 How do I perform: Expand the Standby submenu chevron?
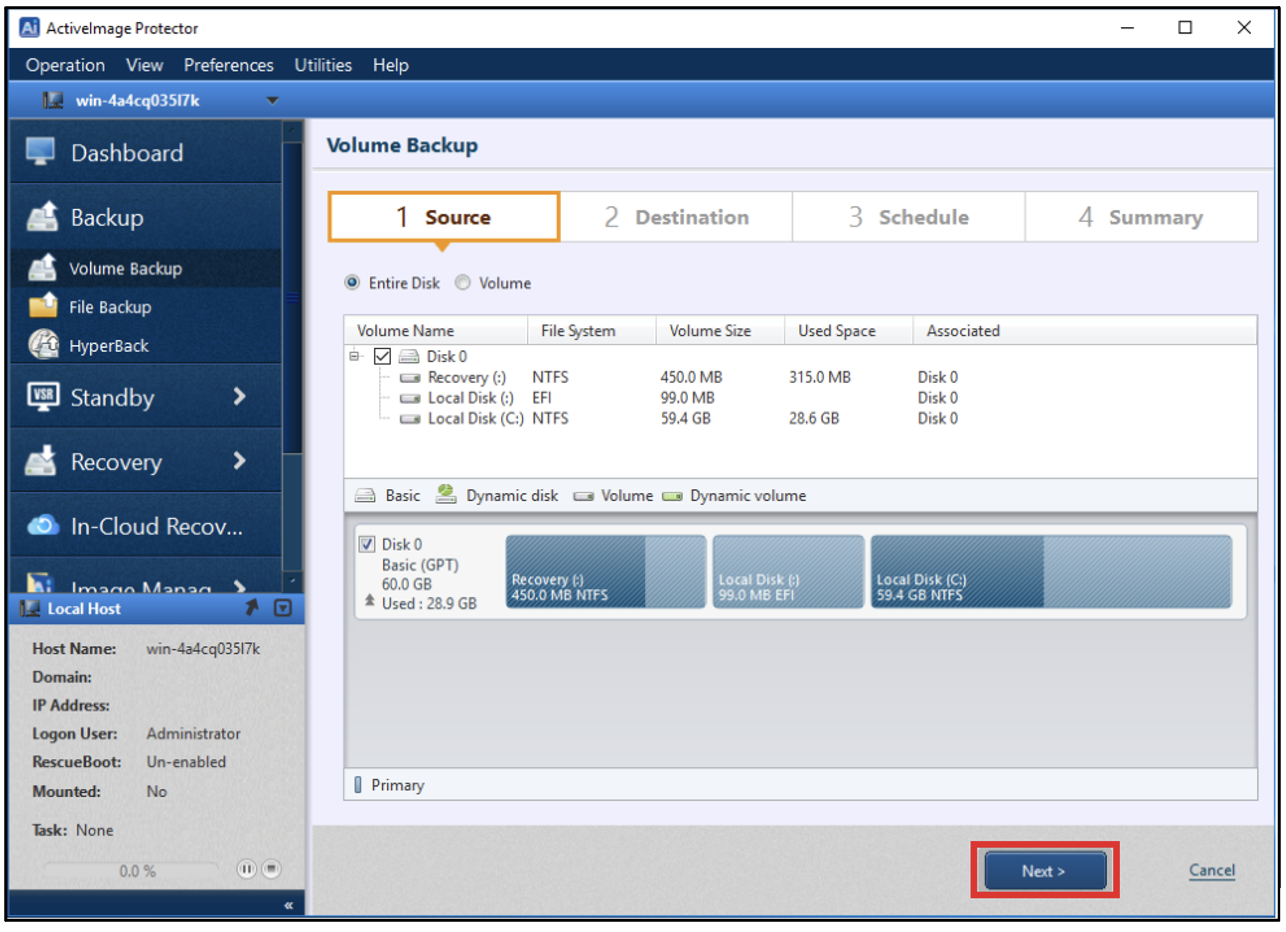[x=239, y=397]
